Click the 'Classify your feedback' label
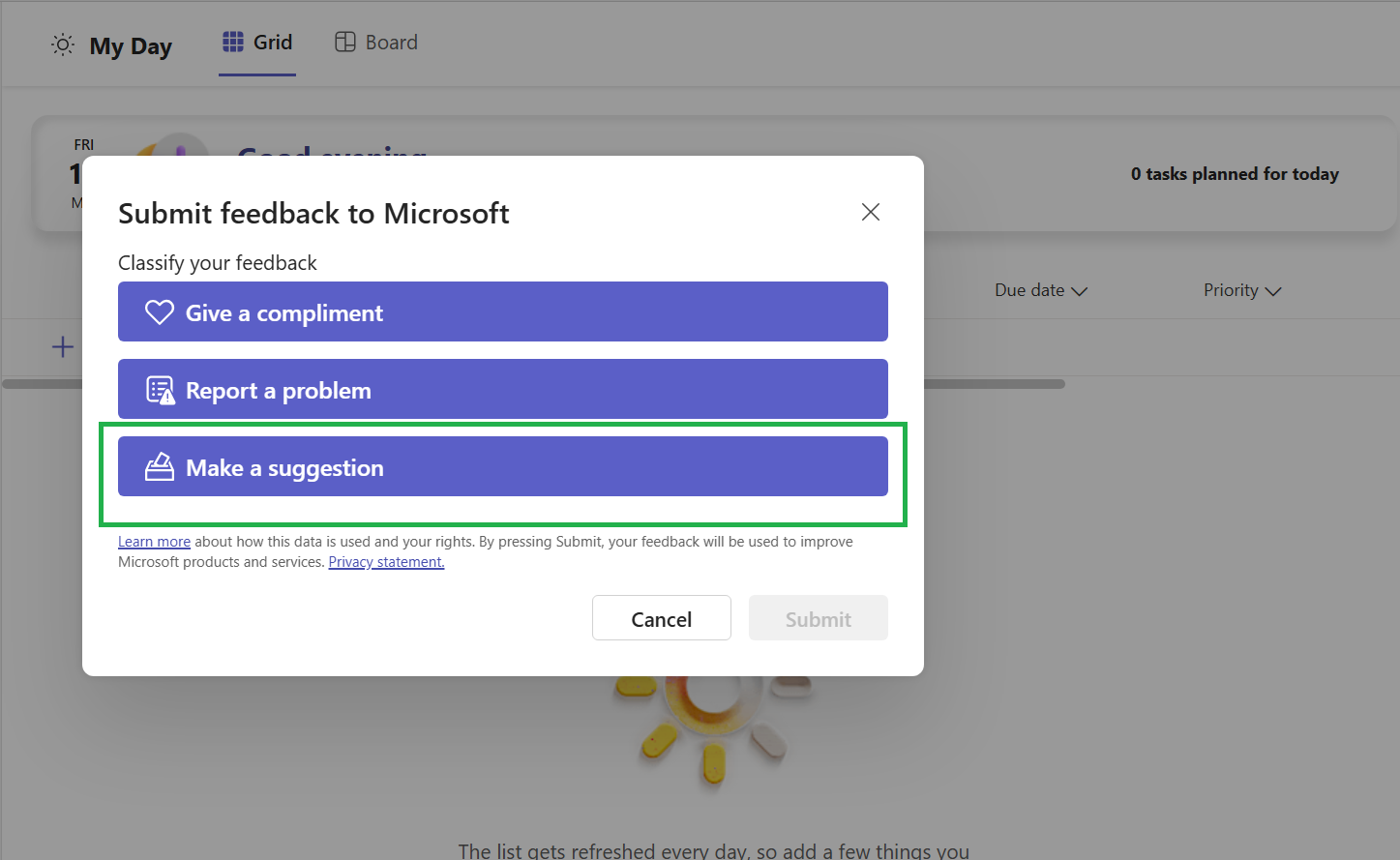Viewport: 1400px width, 860px height. [x=218, y=263]
